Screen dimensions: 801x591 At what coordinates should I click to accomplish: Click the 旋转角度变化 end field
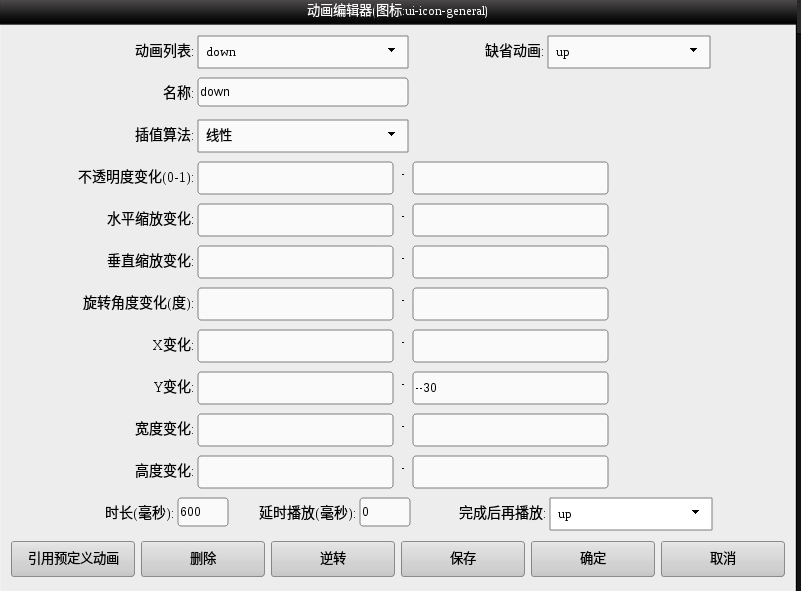(510, 303)
